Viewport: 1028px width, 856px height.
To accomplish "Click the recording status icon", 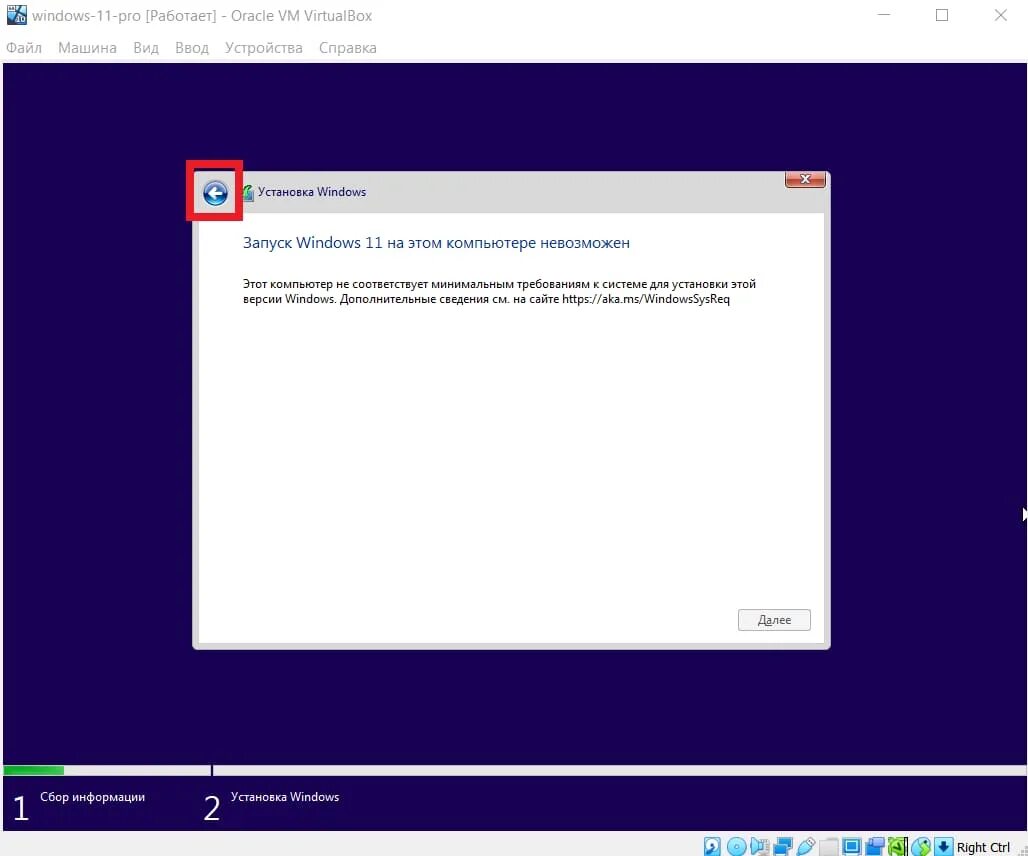I will (875, 846).
